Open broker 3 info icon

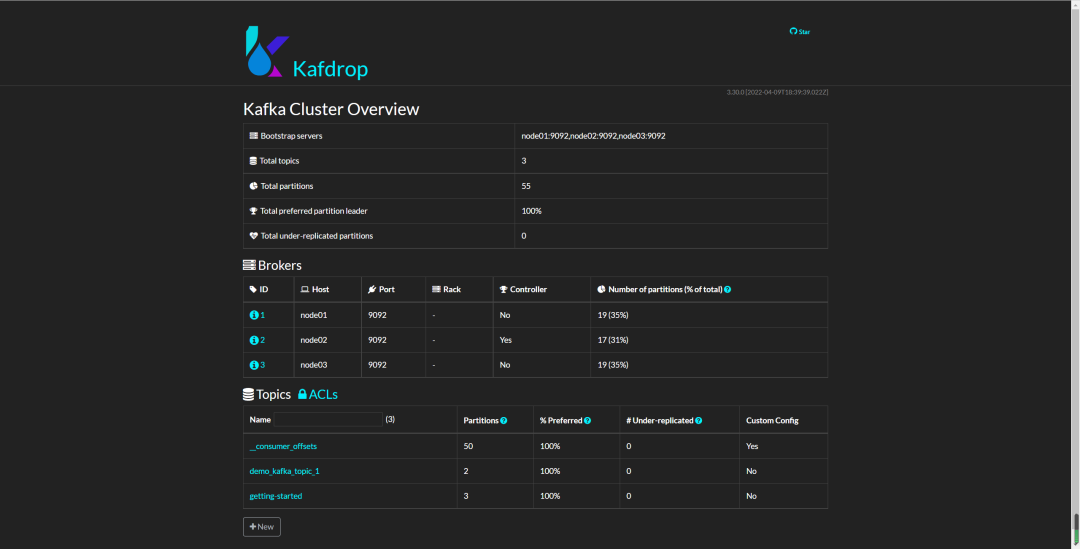253,365
